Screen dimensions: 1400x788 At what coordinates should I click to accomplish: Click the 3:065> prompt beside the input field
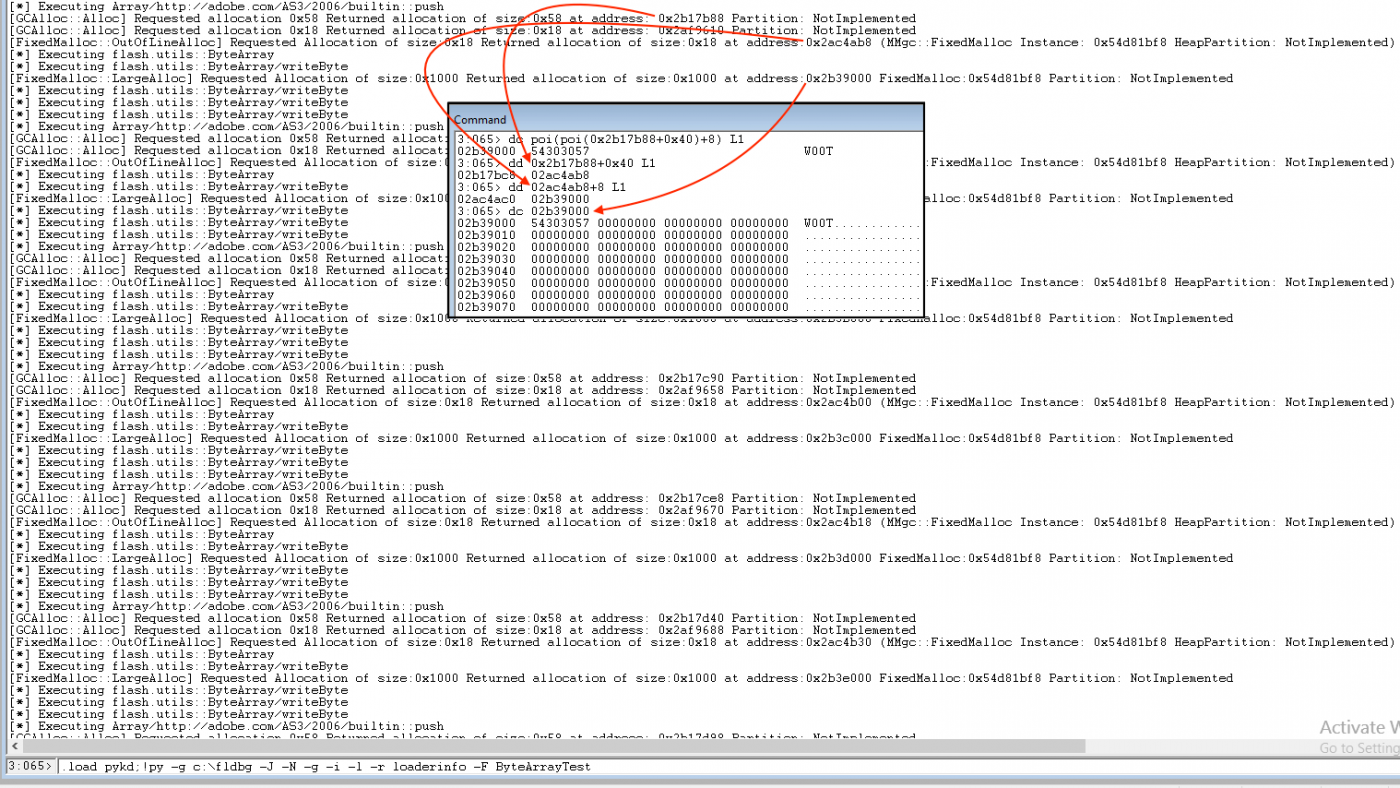[26, 766]
